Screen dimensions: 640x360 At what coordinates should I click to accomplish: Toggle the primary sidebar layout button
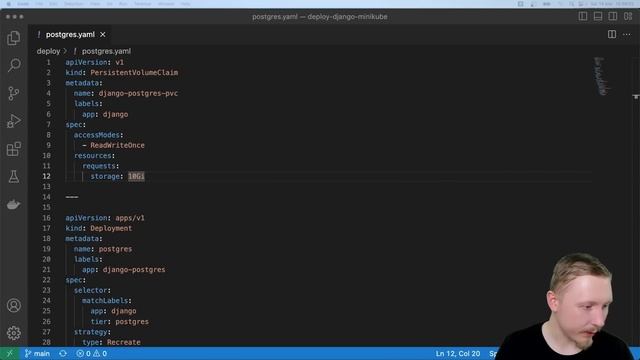click(583, 16)
